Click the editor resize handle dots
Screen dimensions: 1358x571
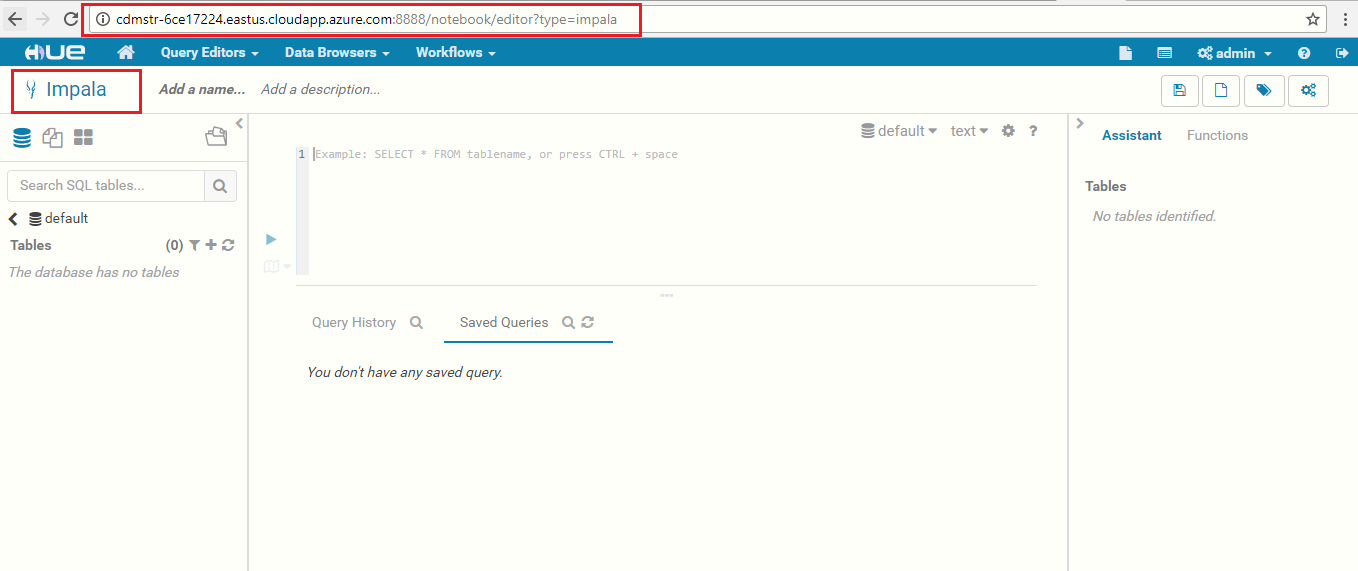click(x=666, y=295)
